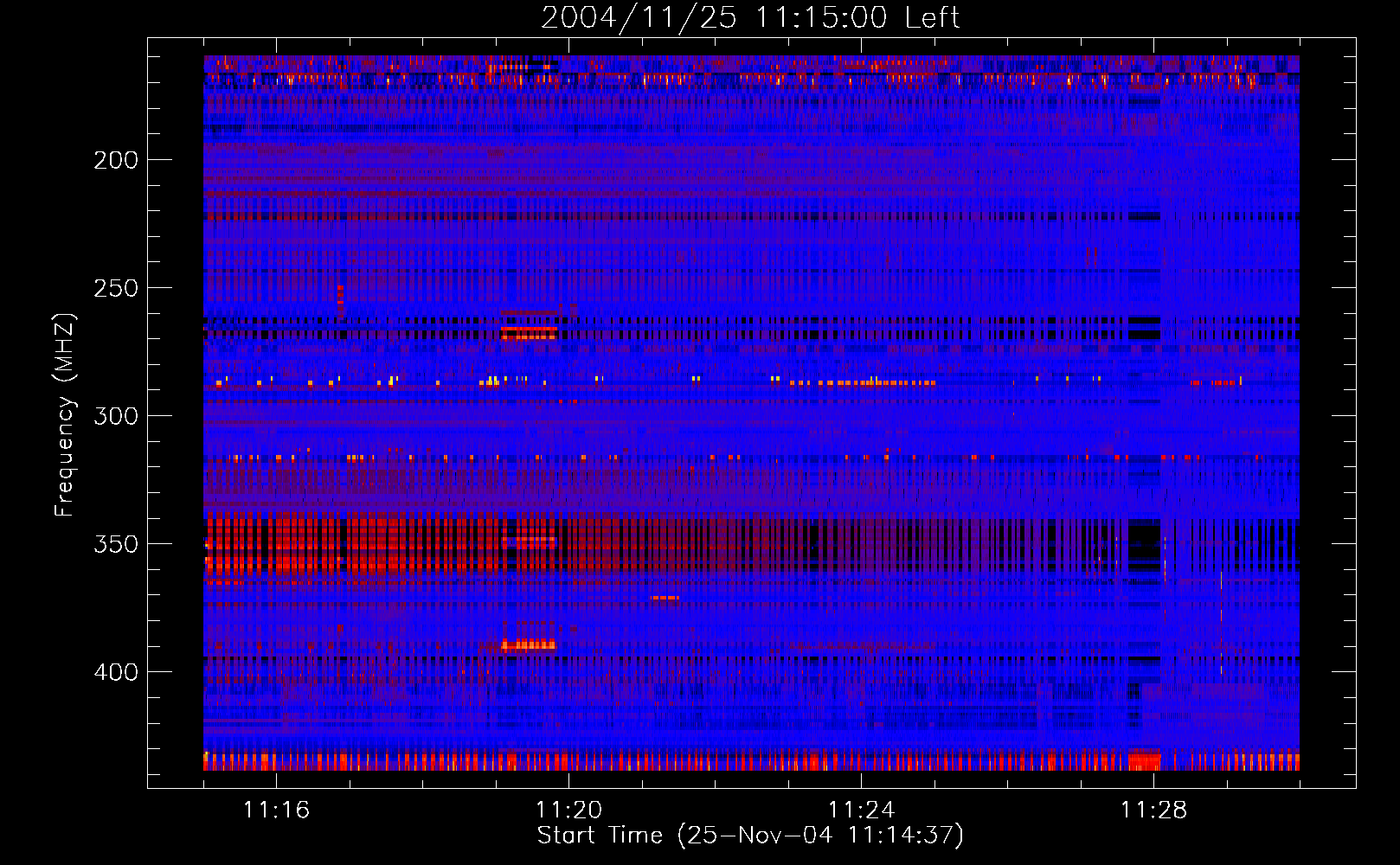Select the 250 frequency tick label
This screenshot has height=865, width=1400.
(x=116, y=288)
